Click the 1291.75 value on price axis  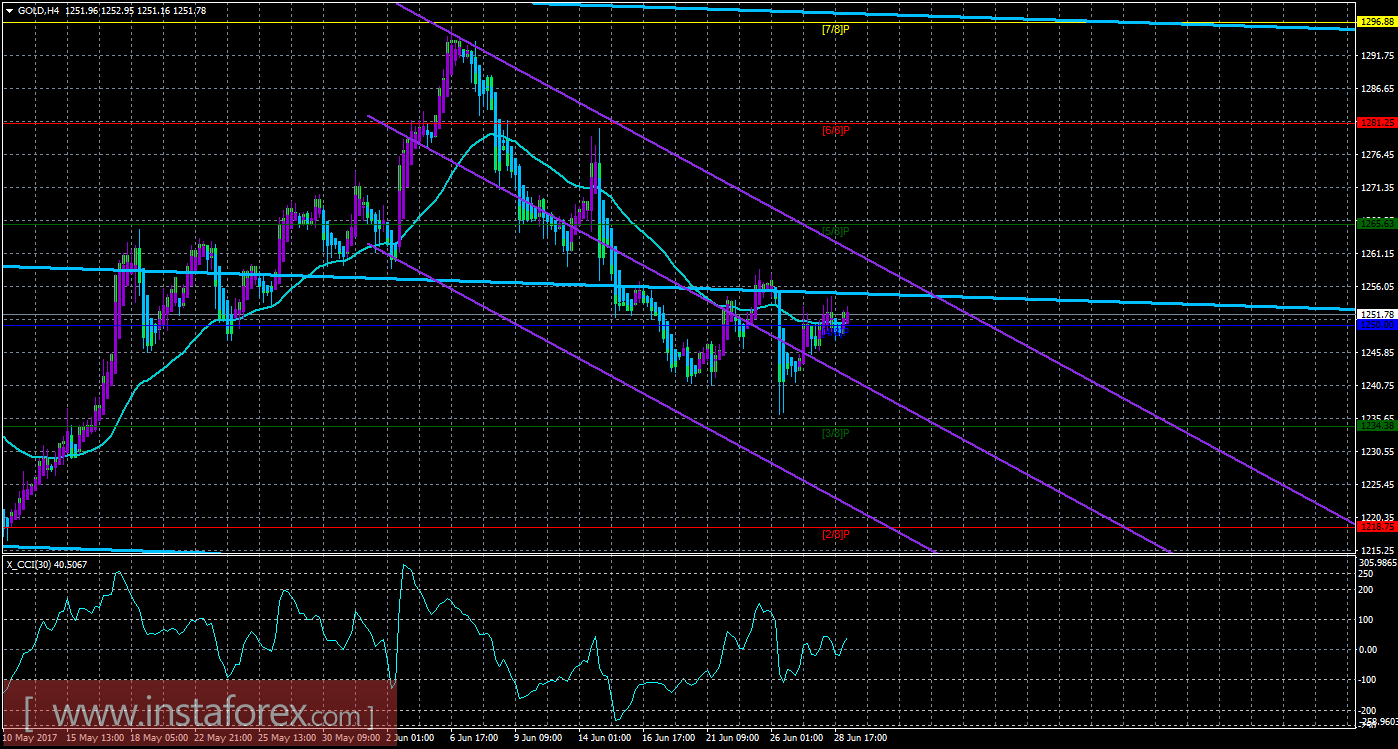click(1377, 56)
